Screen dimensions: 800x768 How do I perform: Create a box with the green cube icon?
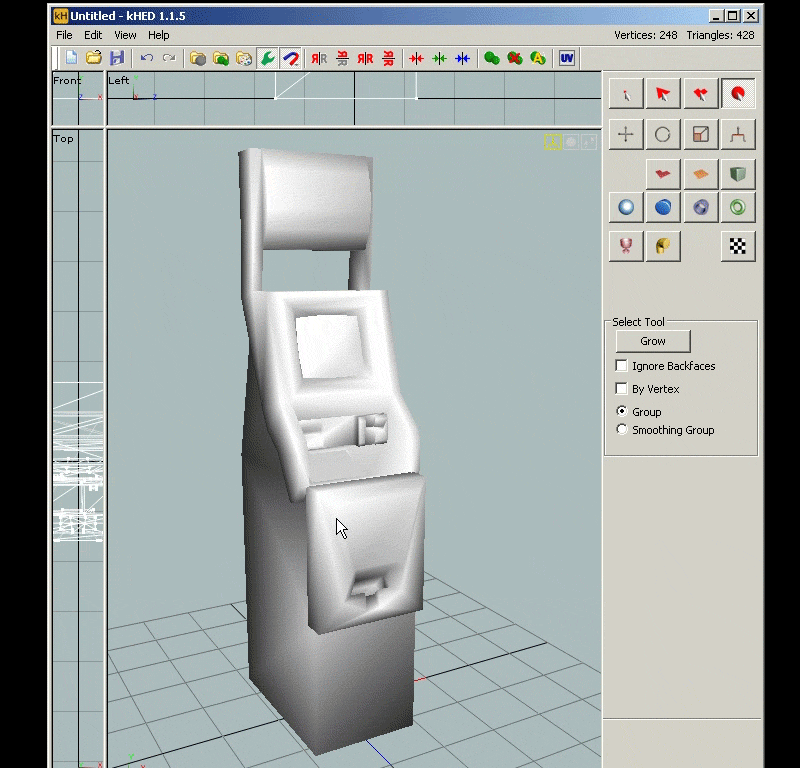738,175
